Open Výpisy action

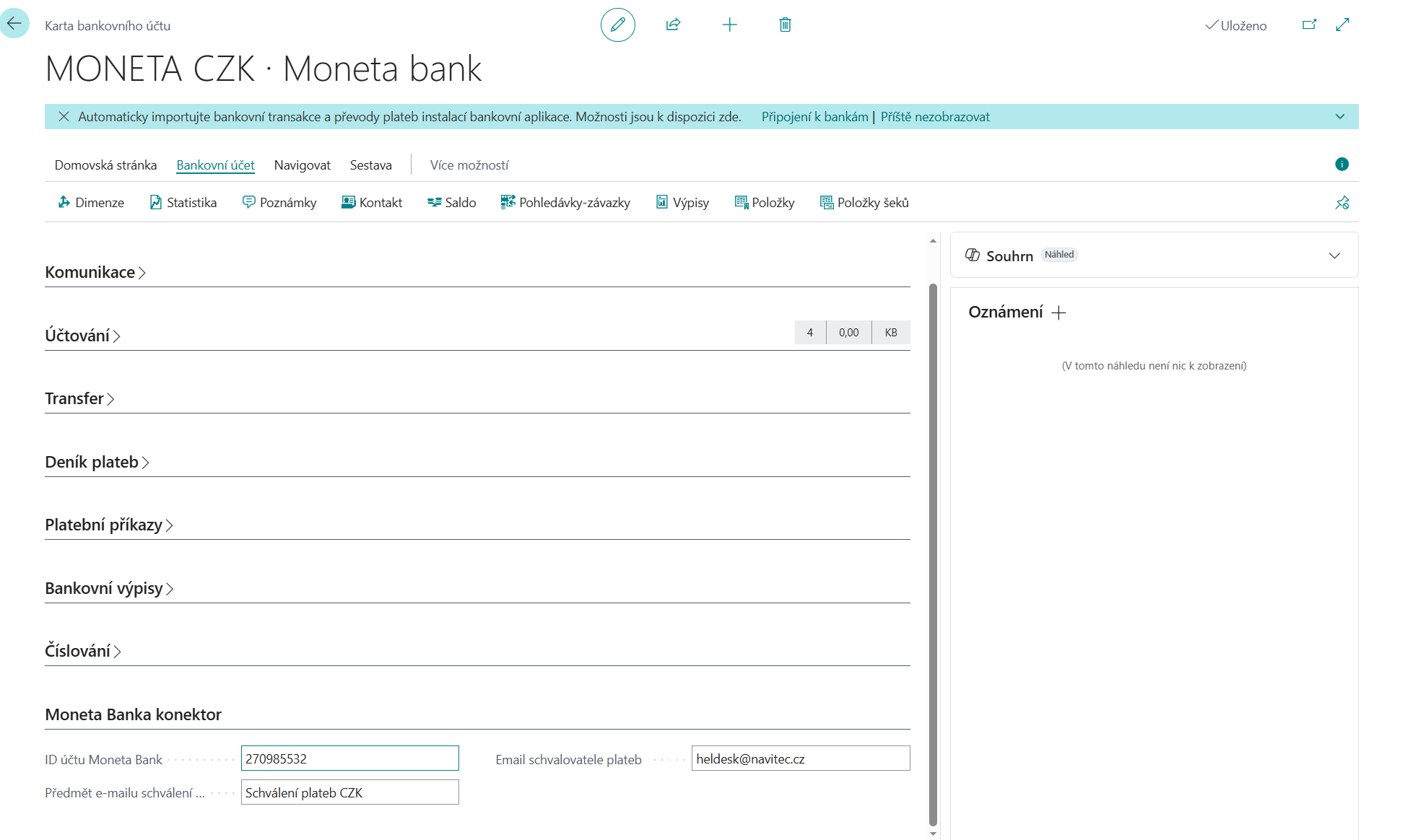[x=682, y=203]
